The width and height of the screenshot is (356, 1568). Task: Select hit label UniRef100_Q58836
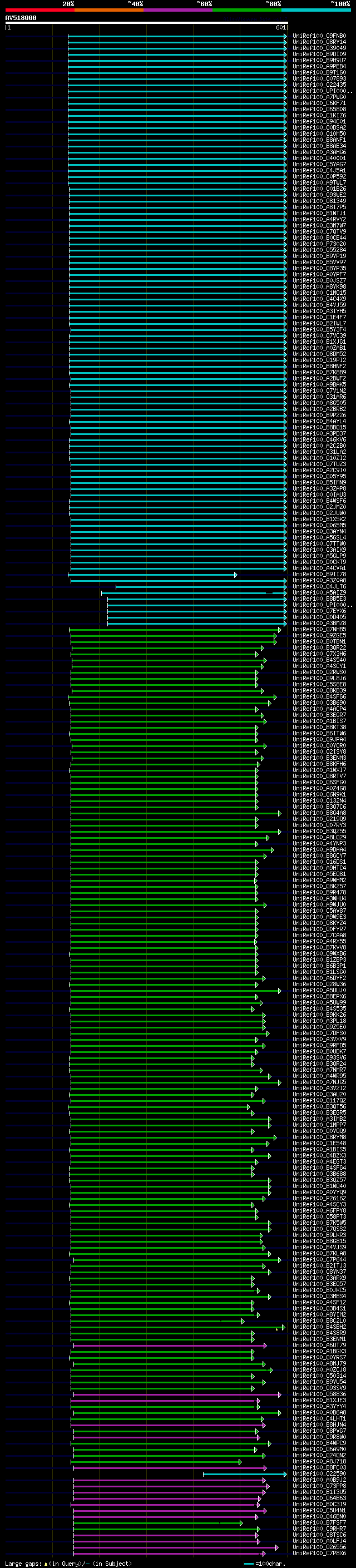click(x=319, y=1394)
